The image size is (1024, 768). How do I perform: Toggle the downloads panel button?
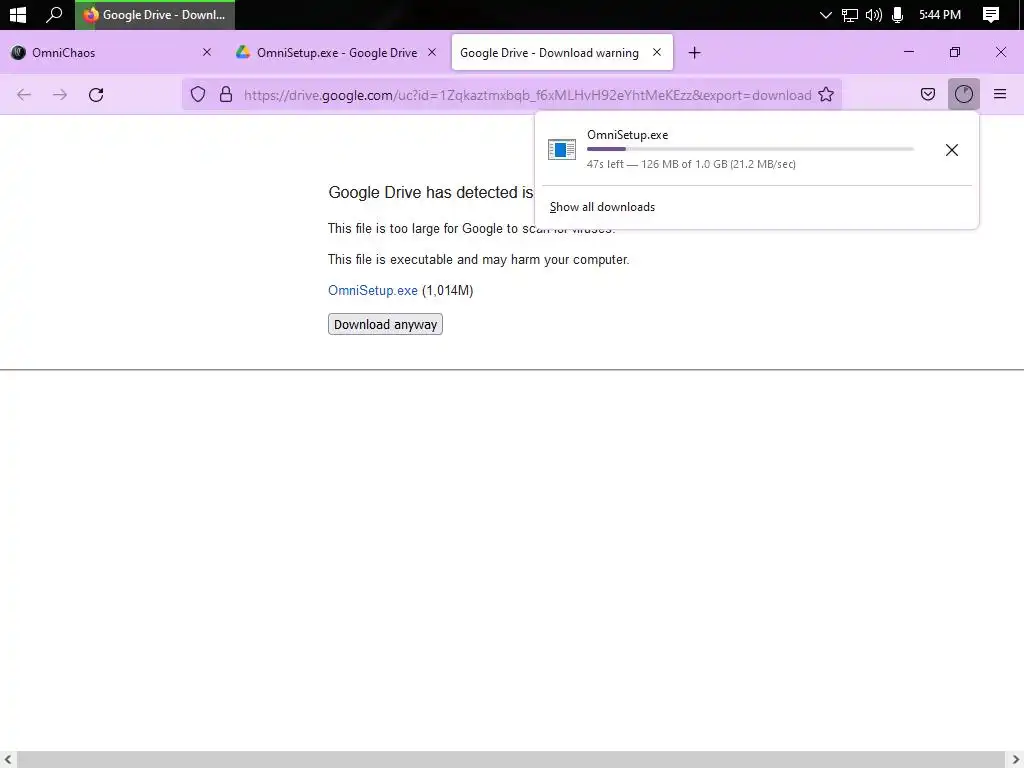click(x=964, y=95)
